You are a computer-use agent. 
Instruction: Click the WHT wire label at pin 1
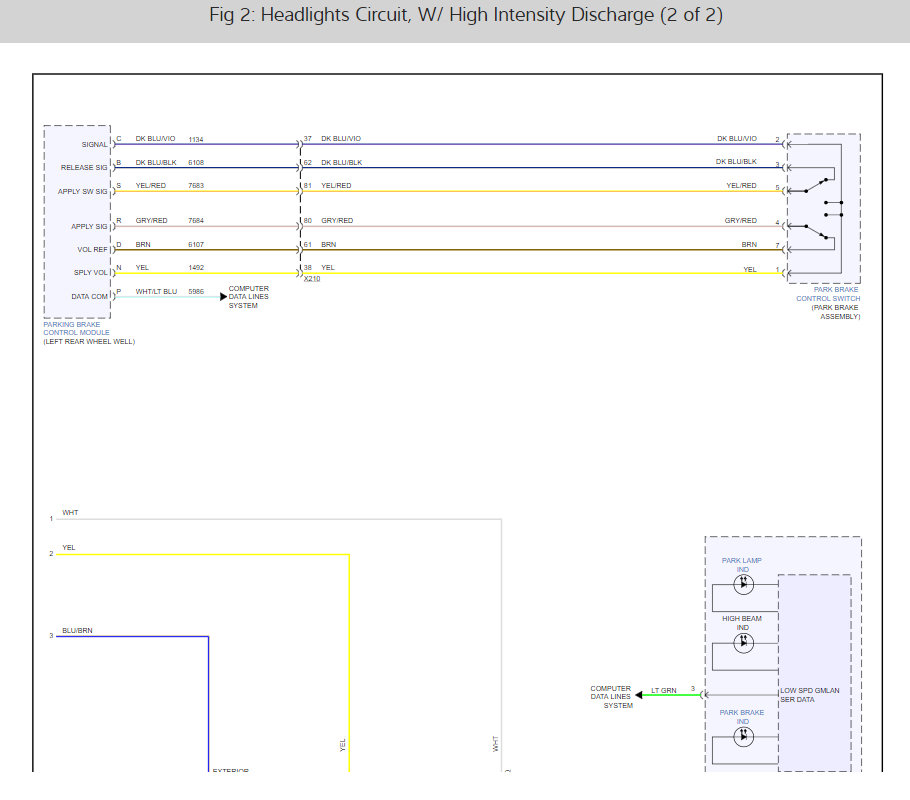tap(70, 513)
